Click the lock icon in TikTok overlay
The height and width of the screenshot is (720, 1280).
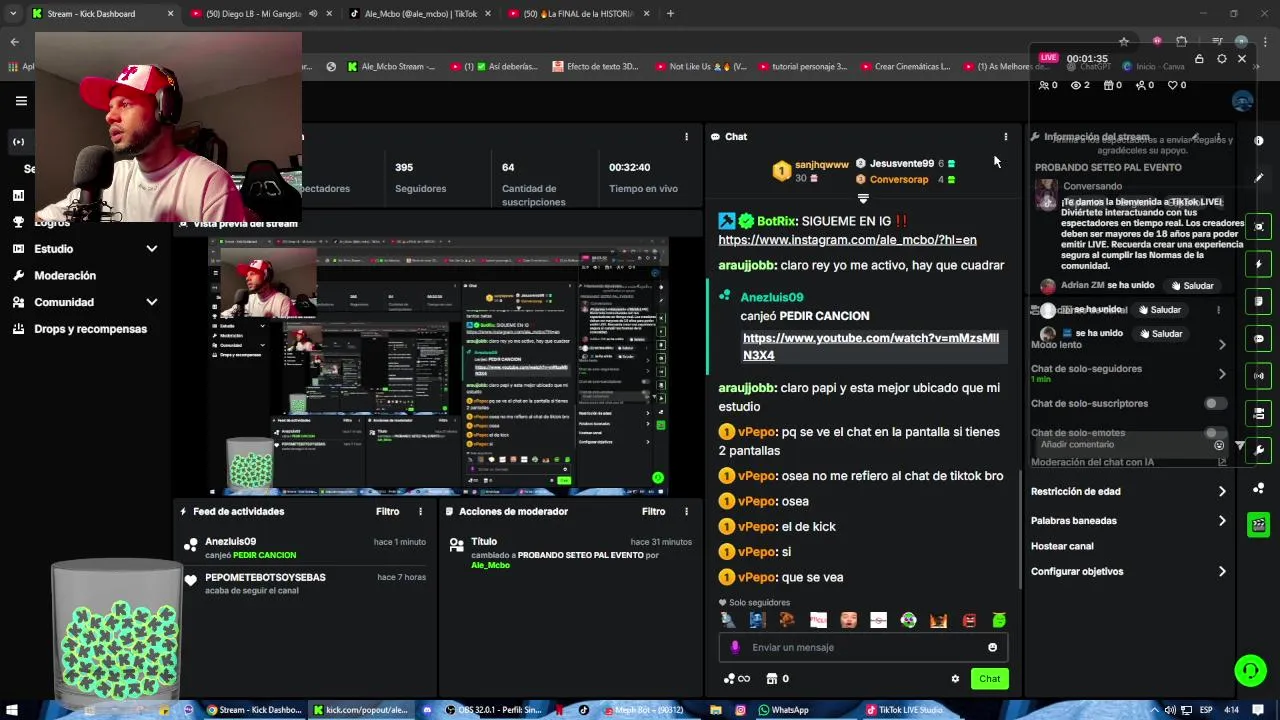(x=1199, y=59)
